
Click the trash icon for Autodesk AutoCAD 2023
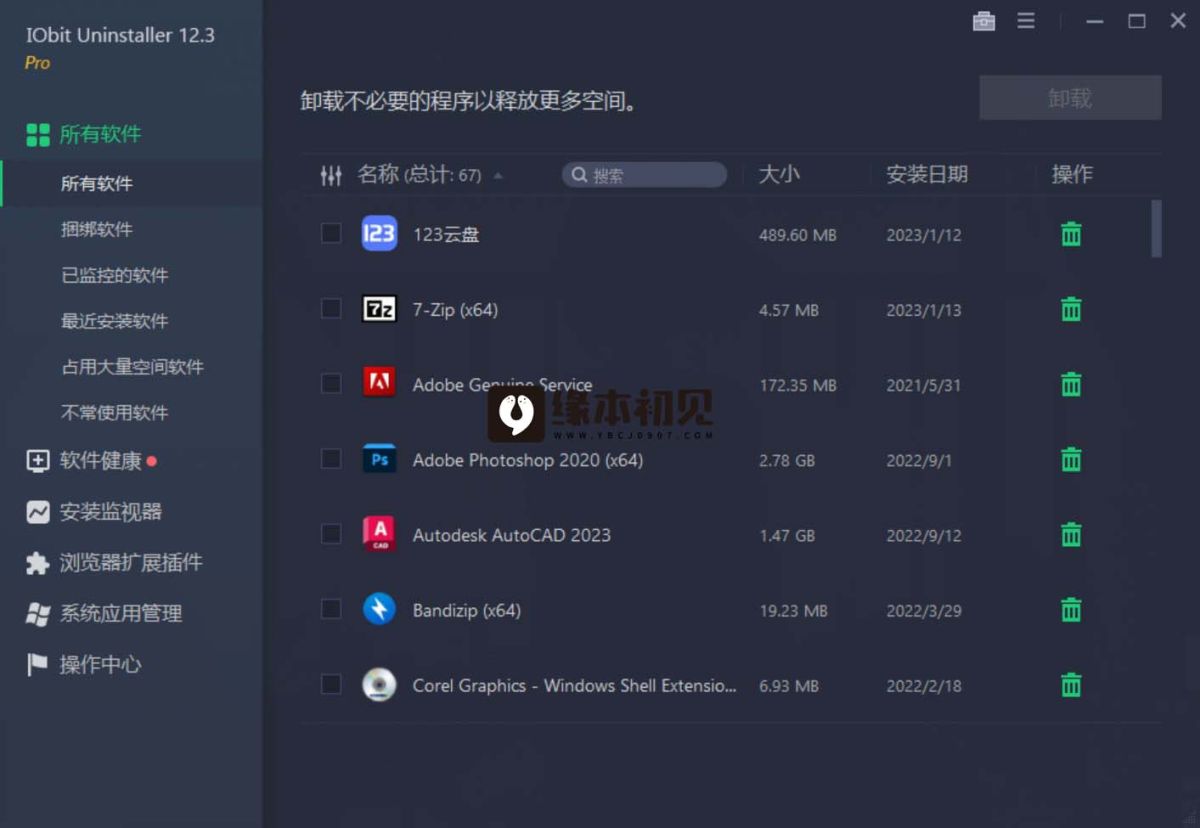click(x=1071, y=534)
